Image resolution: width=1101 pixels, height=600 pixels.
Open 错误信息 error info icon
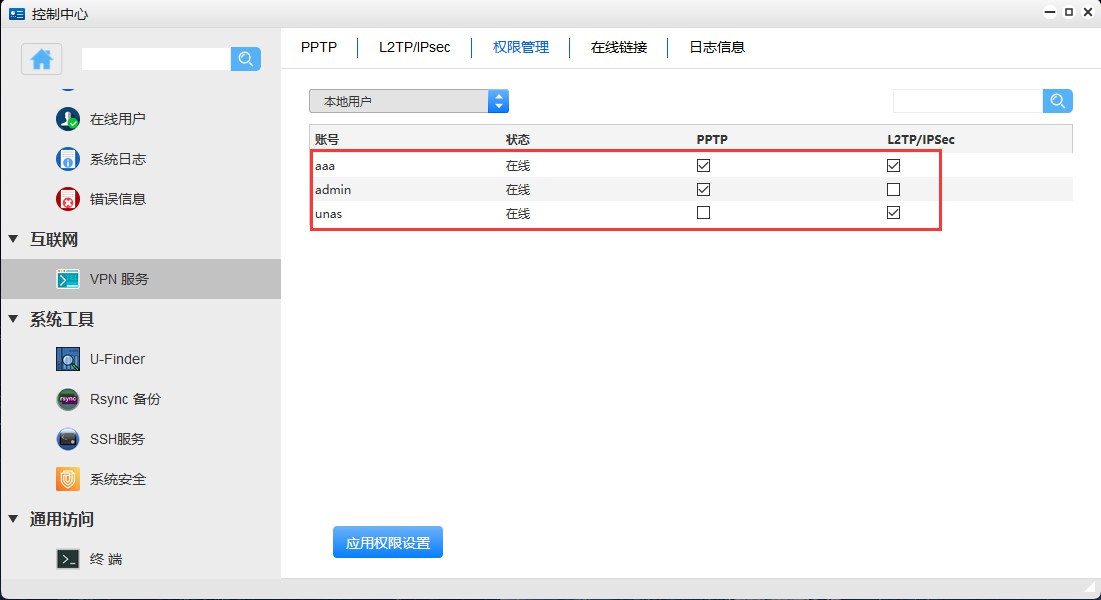coord(68,199)
